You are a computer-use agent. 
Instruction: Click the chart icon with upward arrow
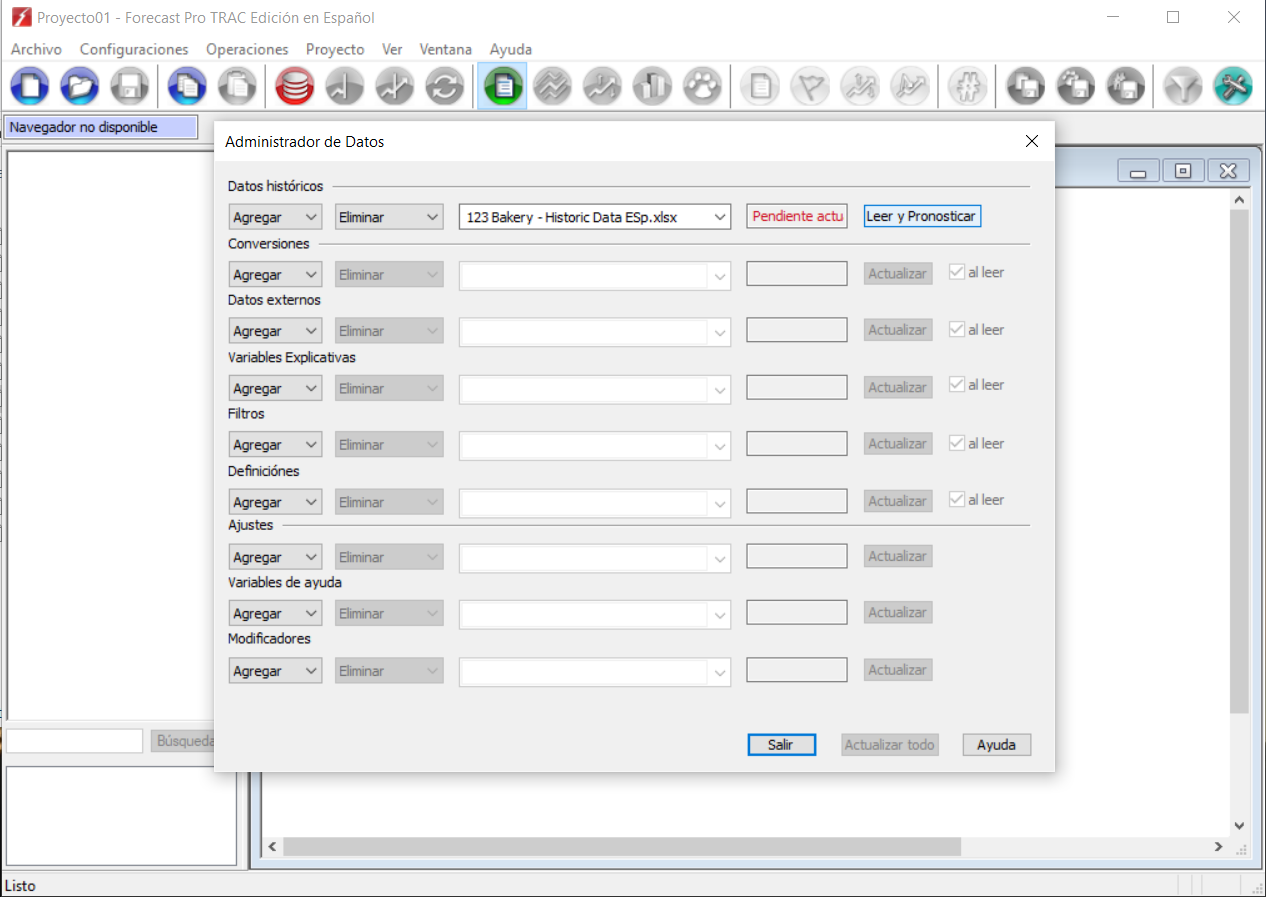point(395,87)
